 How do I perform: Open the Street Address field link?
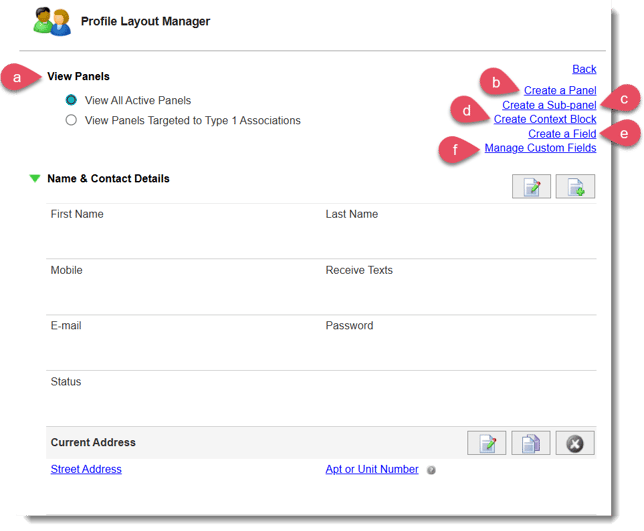point(86,469)
